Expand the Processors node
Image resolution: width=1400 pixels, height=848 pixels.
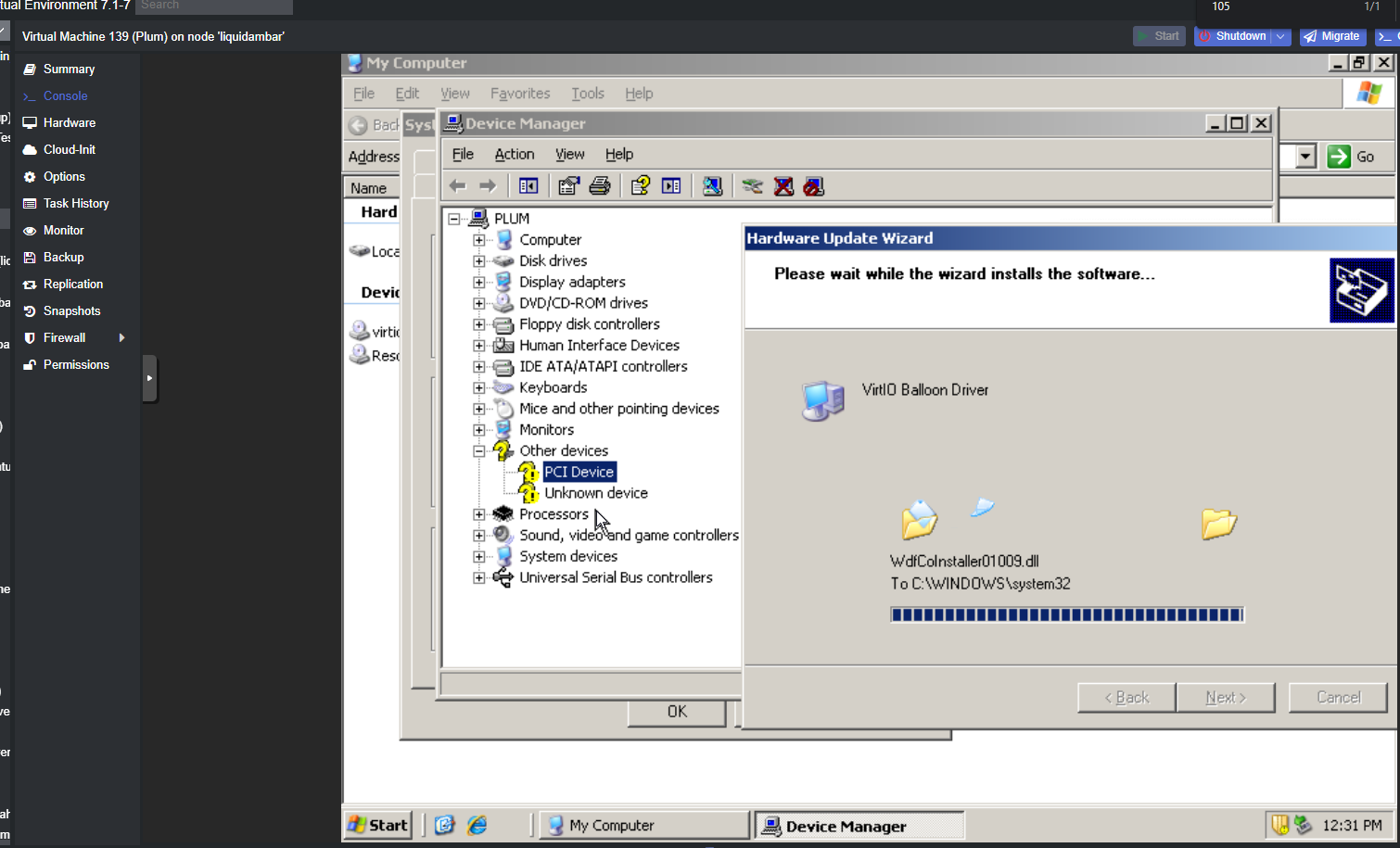[479, 514]
